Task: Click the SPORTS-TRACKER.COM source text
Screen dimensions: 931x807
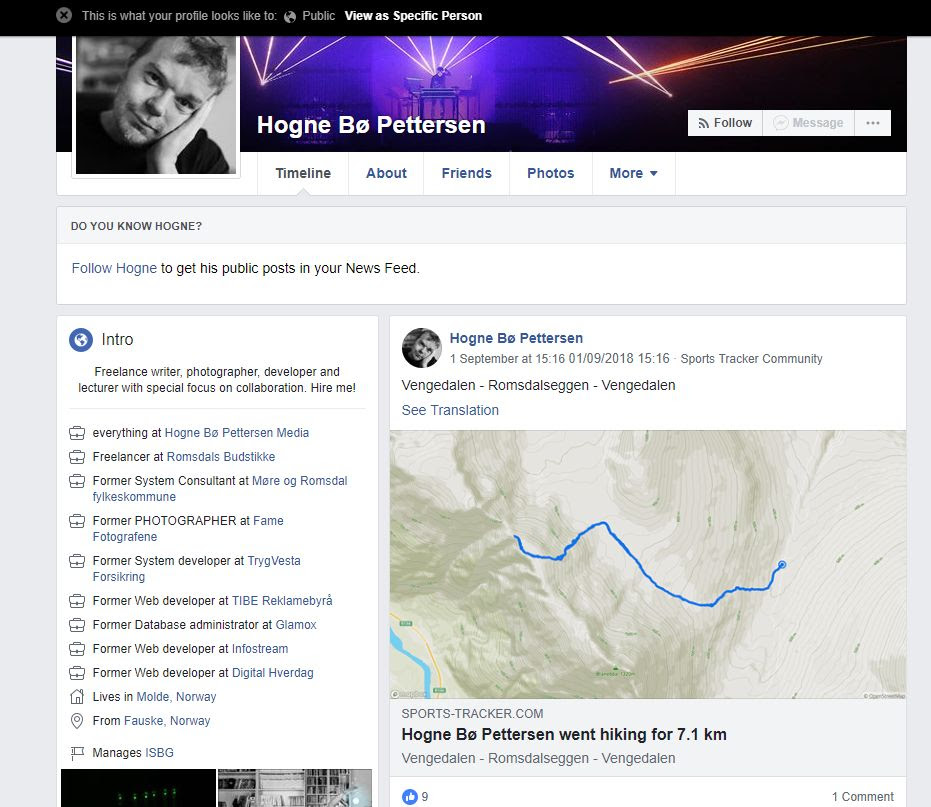Action: click(472, 714)
